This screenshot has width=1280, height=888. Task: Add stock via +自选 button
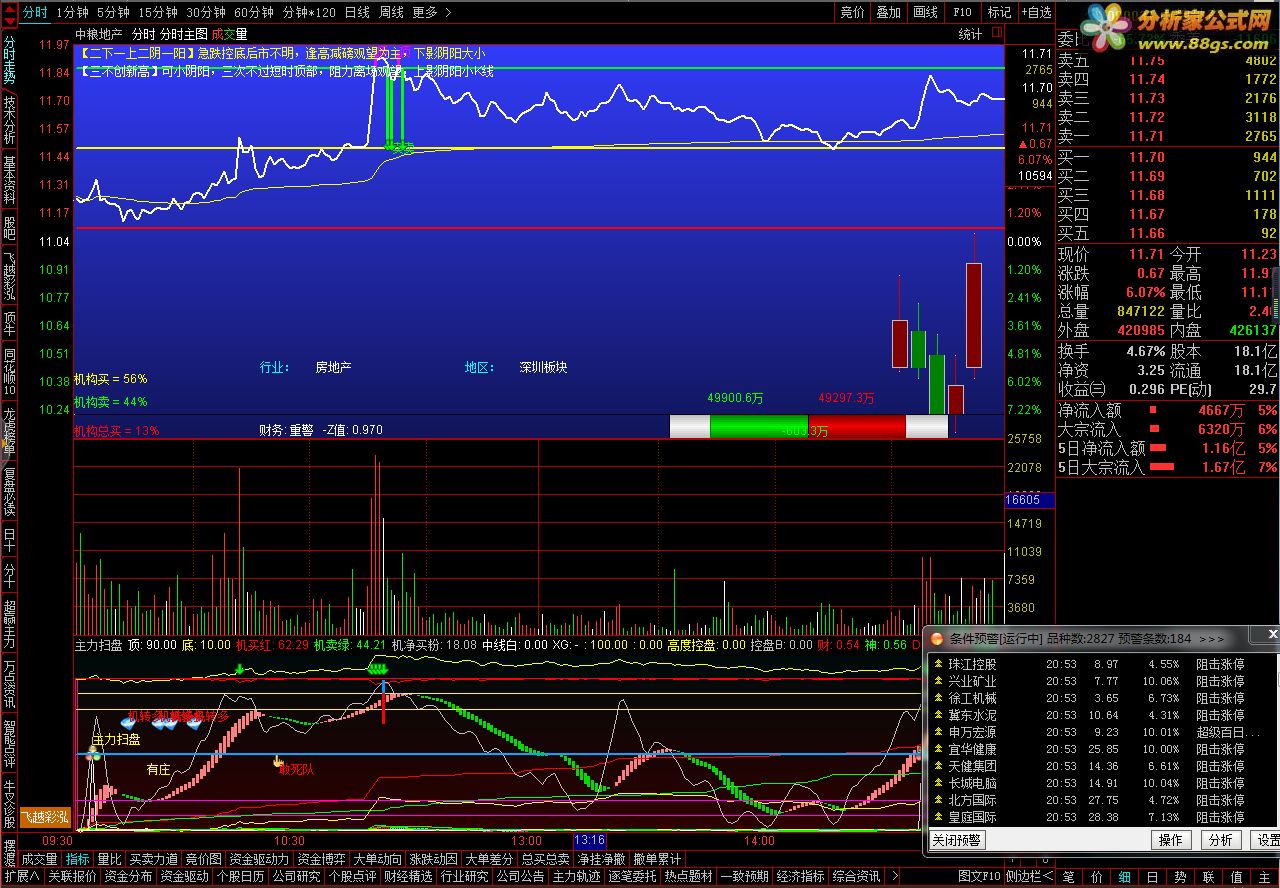pyautogui.click(x=1036, y=12)
